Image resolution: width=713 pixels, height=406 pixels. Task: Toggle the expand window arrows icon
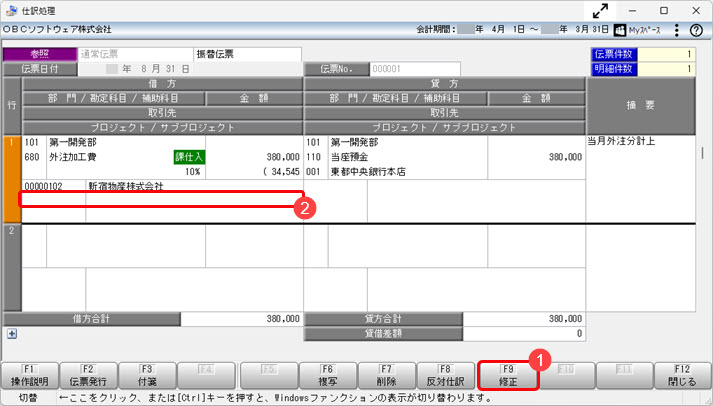tap(600, 10)
